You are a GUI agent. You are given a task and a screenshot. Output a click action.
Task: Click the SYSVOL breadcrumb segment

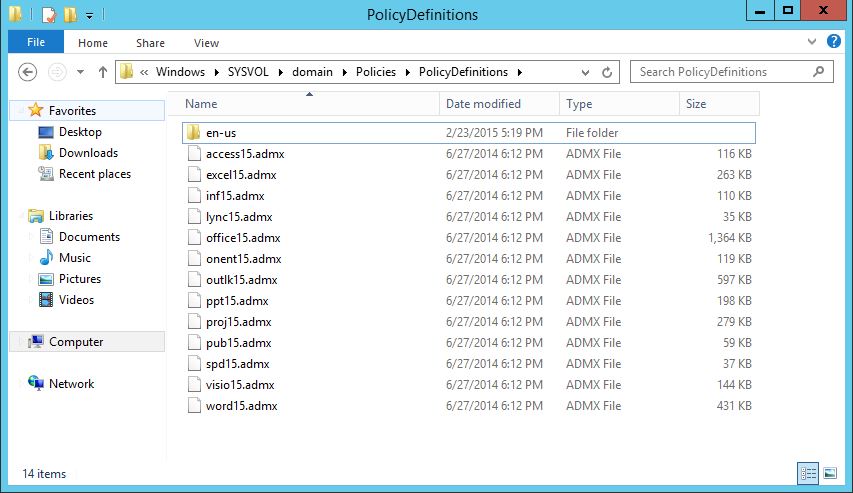click(248, 72)
